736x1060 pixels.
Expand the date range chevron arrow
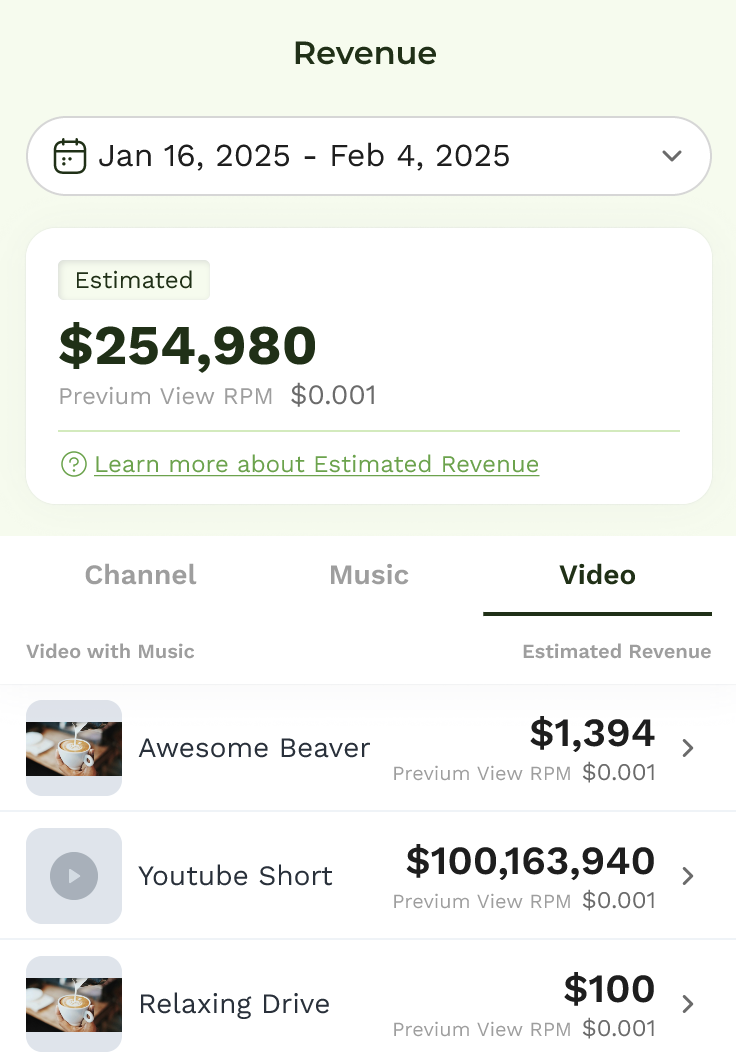point(672,156)
